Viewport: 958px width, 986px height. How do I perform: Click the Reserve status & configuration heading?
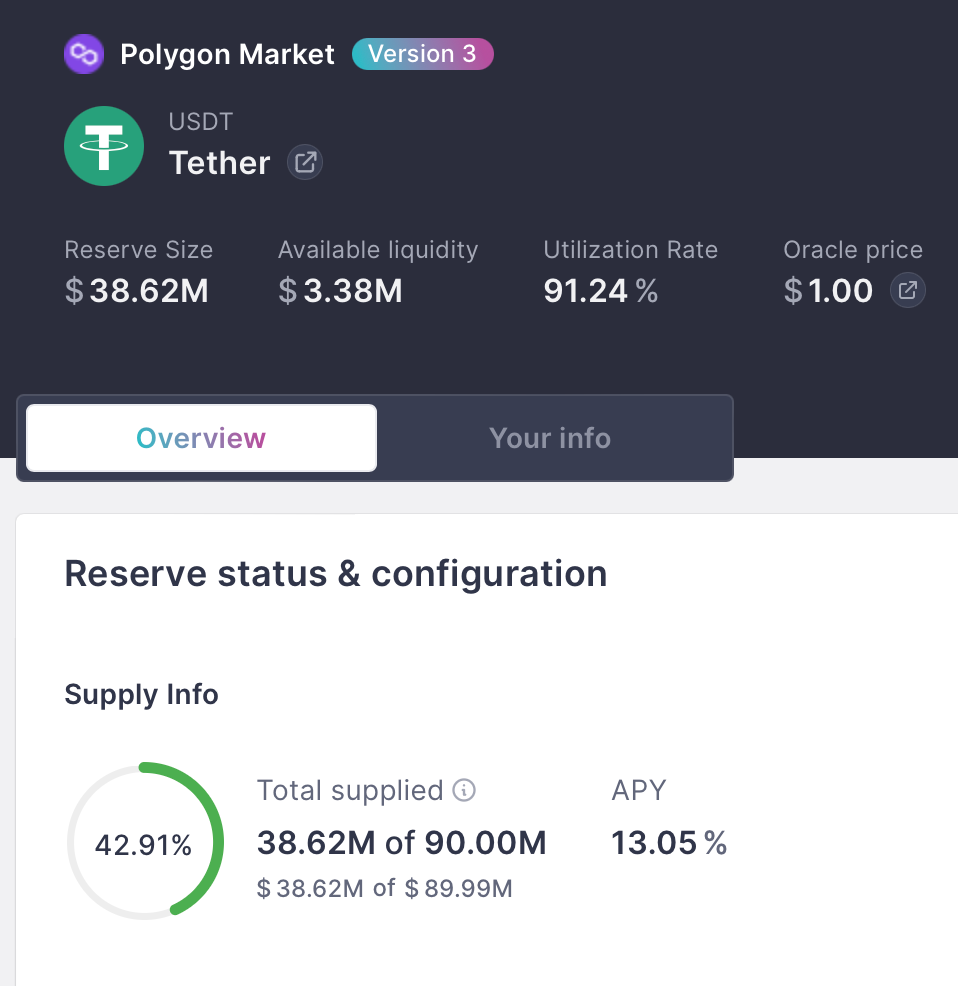click(x=336, y=573)
